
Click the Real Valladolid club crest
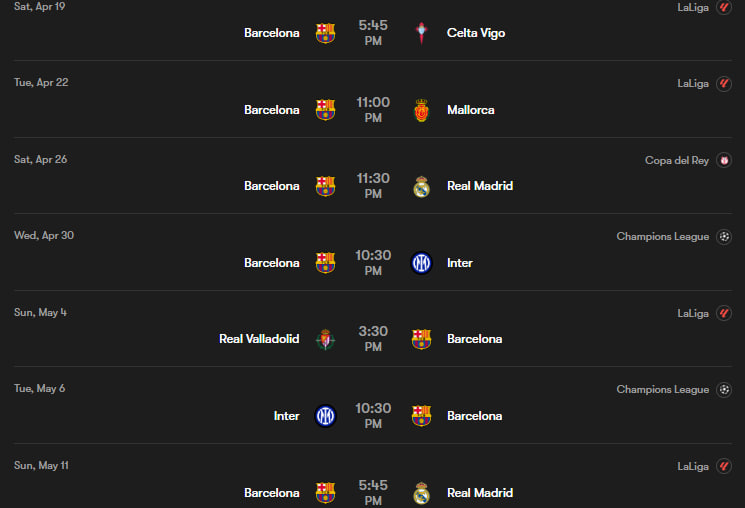coord(325,339)
